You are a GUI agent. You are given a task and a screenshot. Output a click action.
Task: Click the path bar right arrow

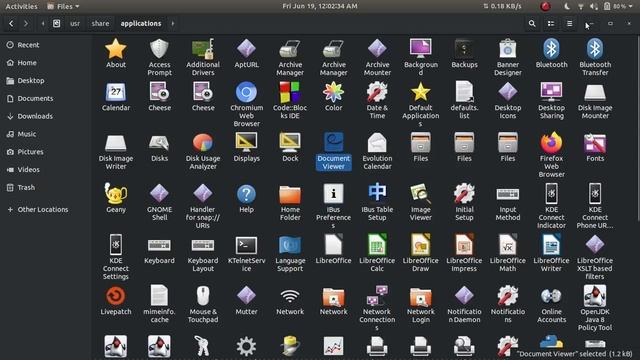173,24
